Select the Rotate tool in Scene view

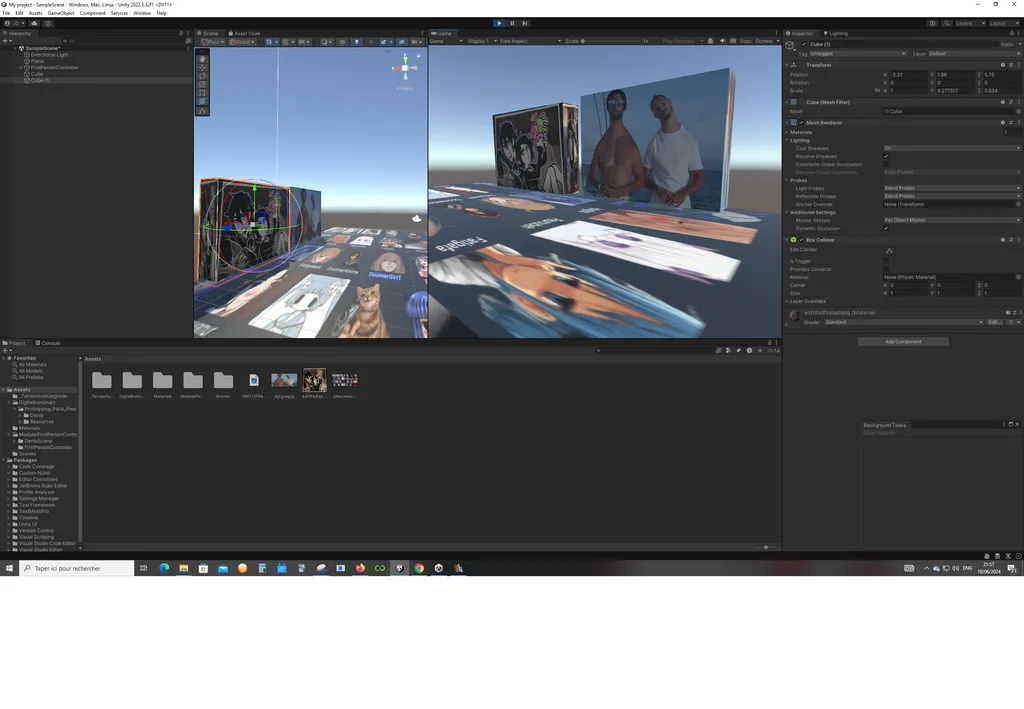(202, 76)
